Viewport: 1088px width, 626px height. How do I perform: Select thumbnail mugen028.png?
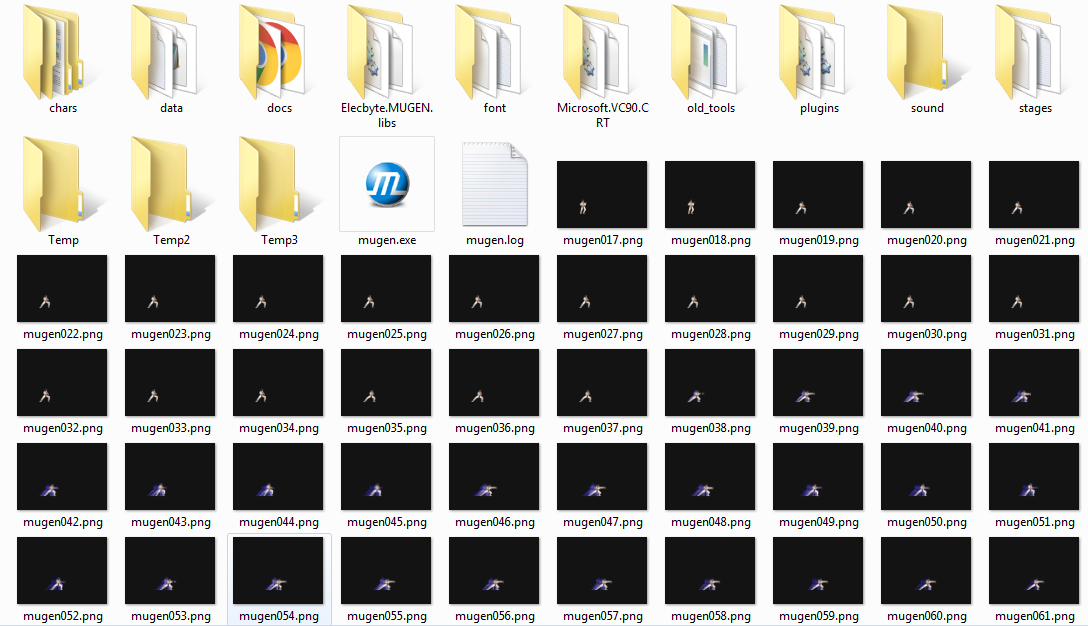(x=710, y=289)
